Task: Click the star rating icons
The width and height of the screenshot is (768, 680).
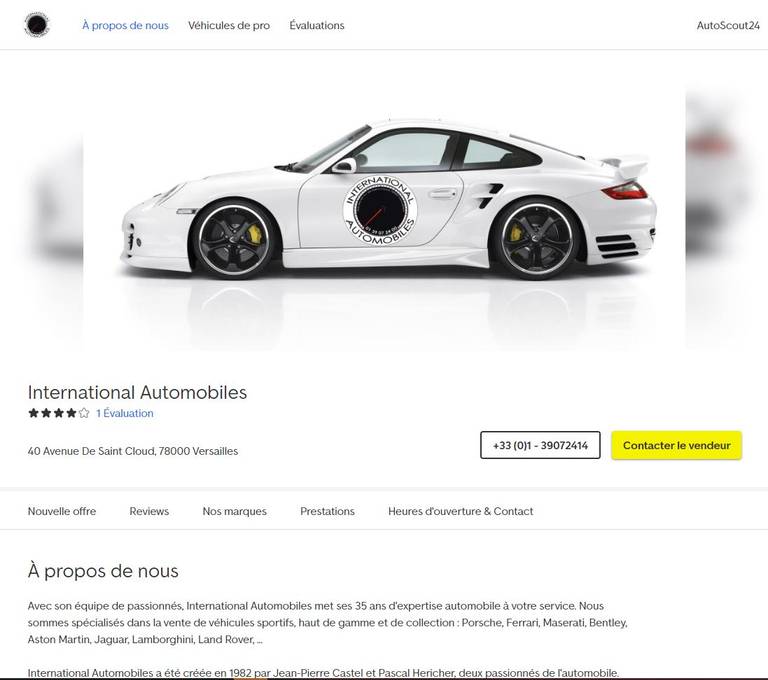Action: (59, 413)
